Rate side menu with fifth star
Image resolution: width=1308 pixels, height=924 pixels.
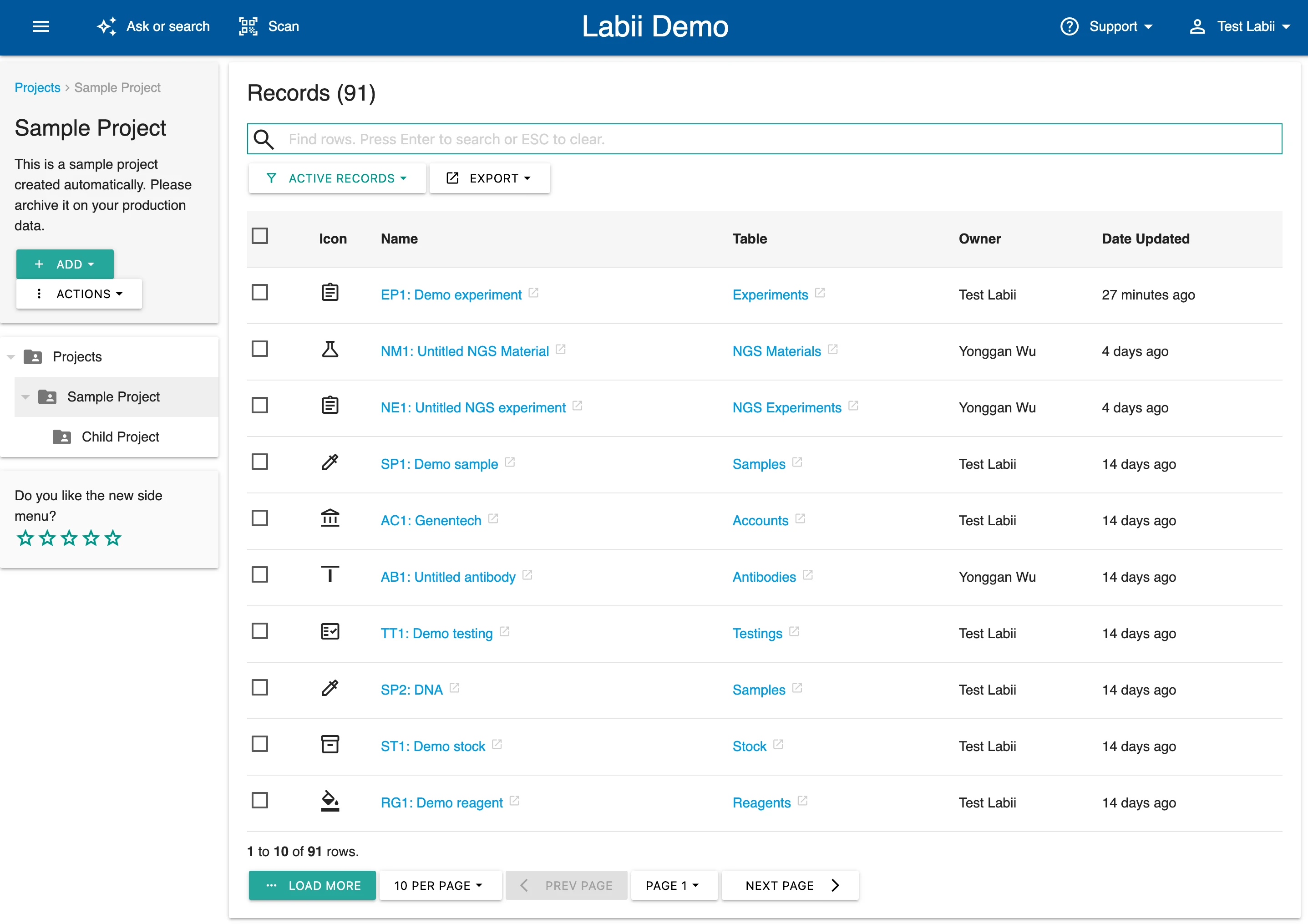click(x=113, y=538)
